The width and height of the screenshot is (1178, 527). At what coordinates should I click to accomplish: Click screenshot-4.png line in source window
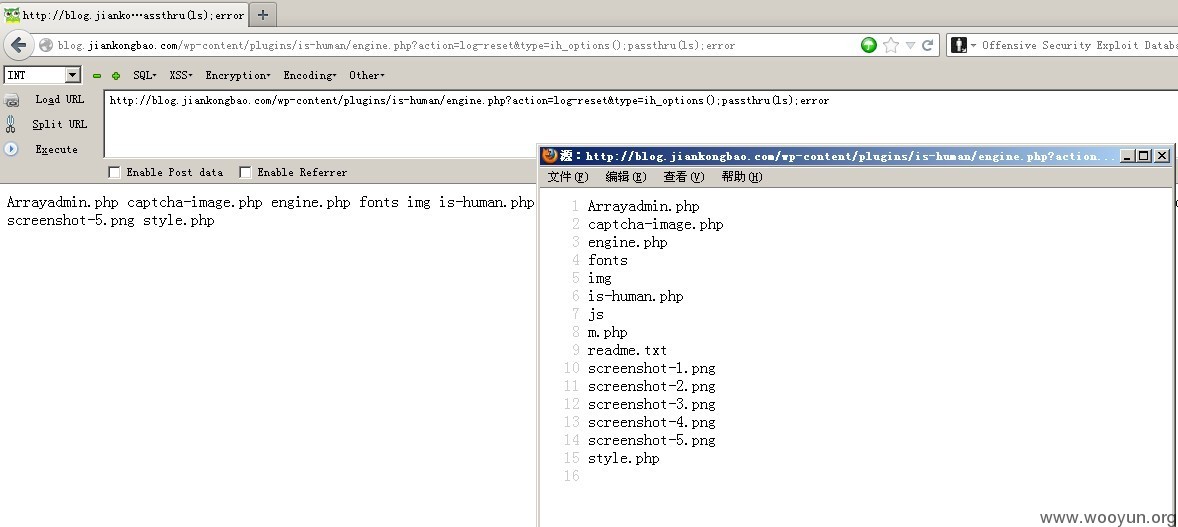tap(651, 423)
